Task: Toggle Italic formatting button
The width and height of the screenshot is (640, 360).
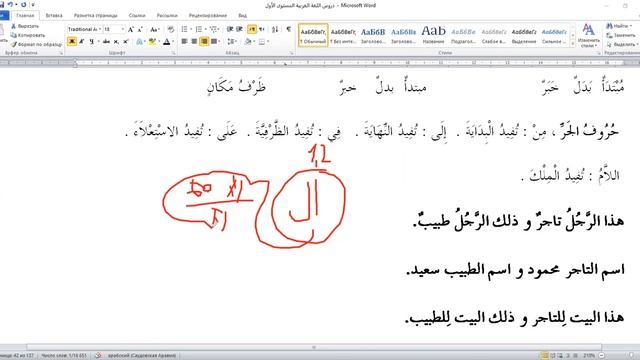Action: pos(82,41)
